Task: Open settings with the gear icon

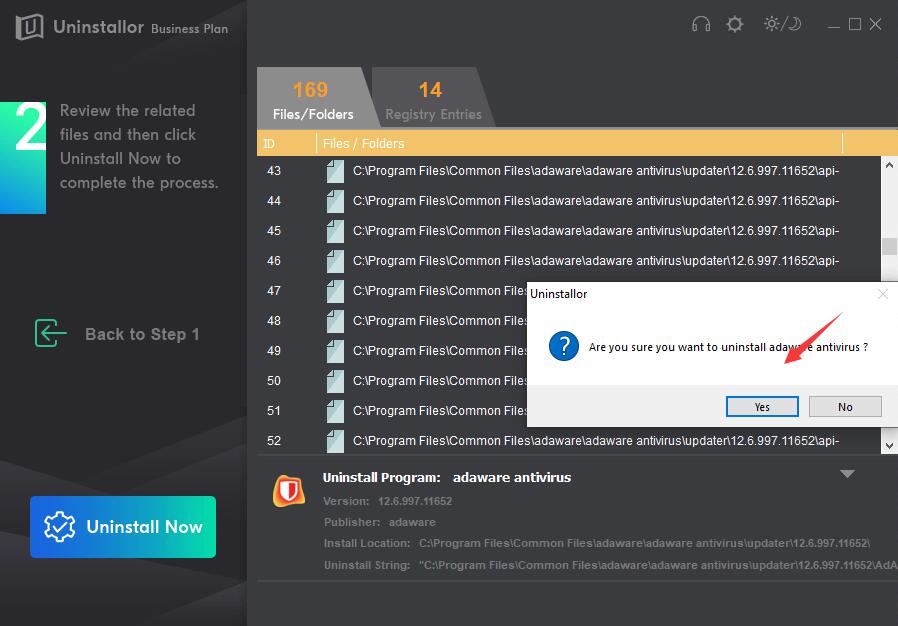Action: tap(734, 24)
